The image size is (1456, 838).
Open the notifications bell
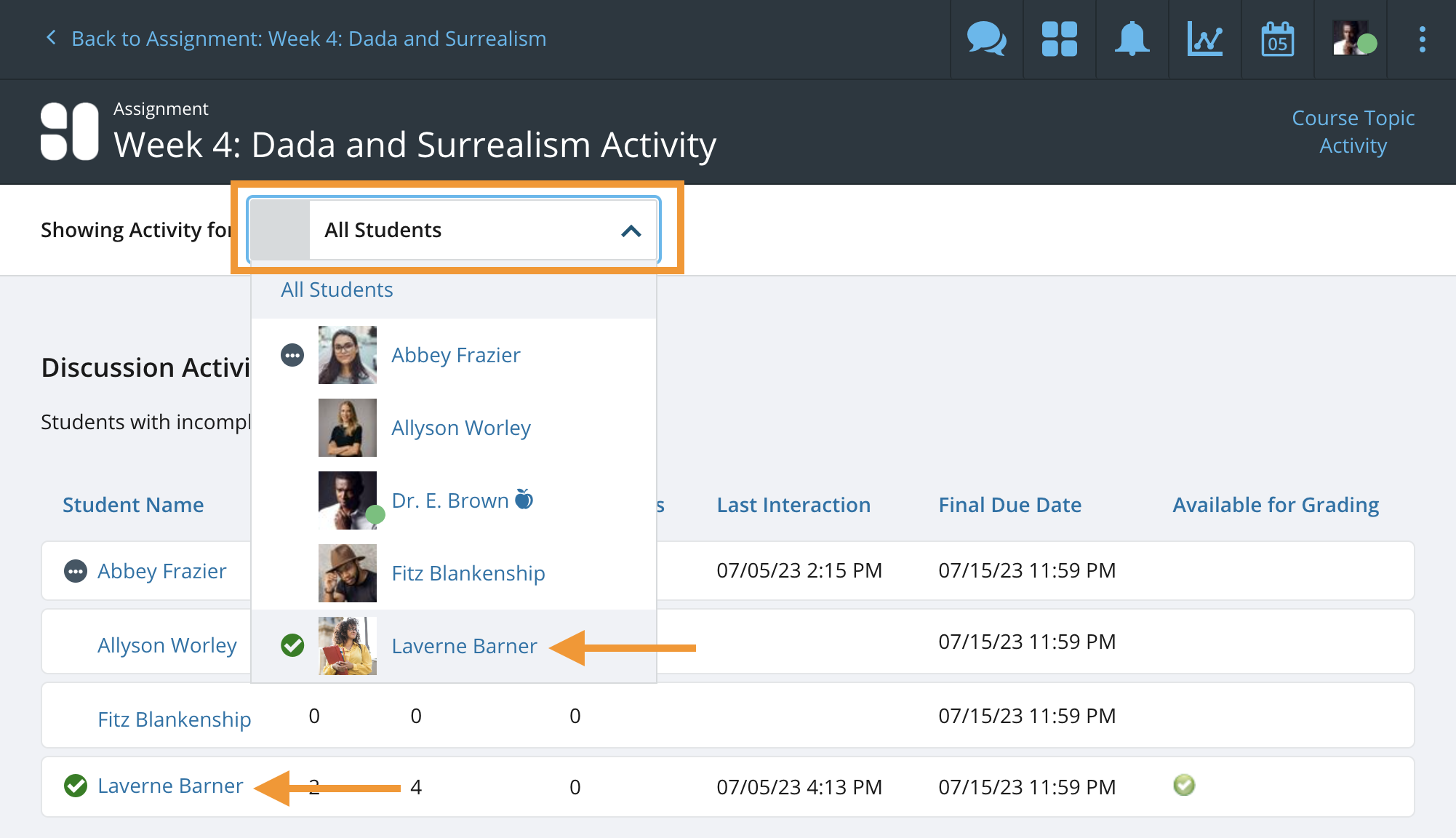[x=1132, y=39]
